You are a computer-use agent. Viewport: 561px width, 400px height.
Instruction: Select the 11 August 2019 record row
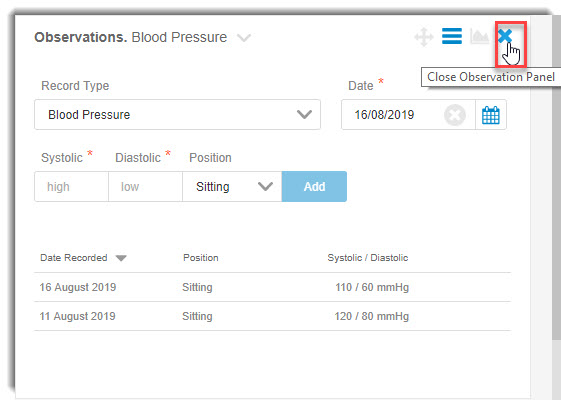coord(272,316)
